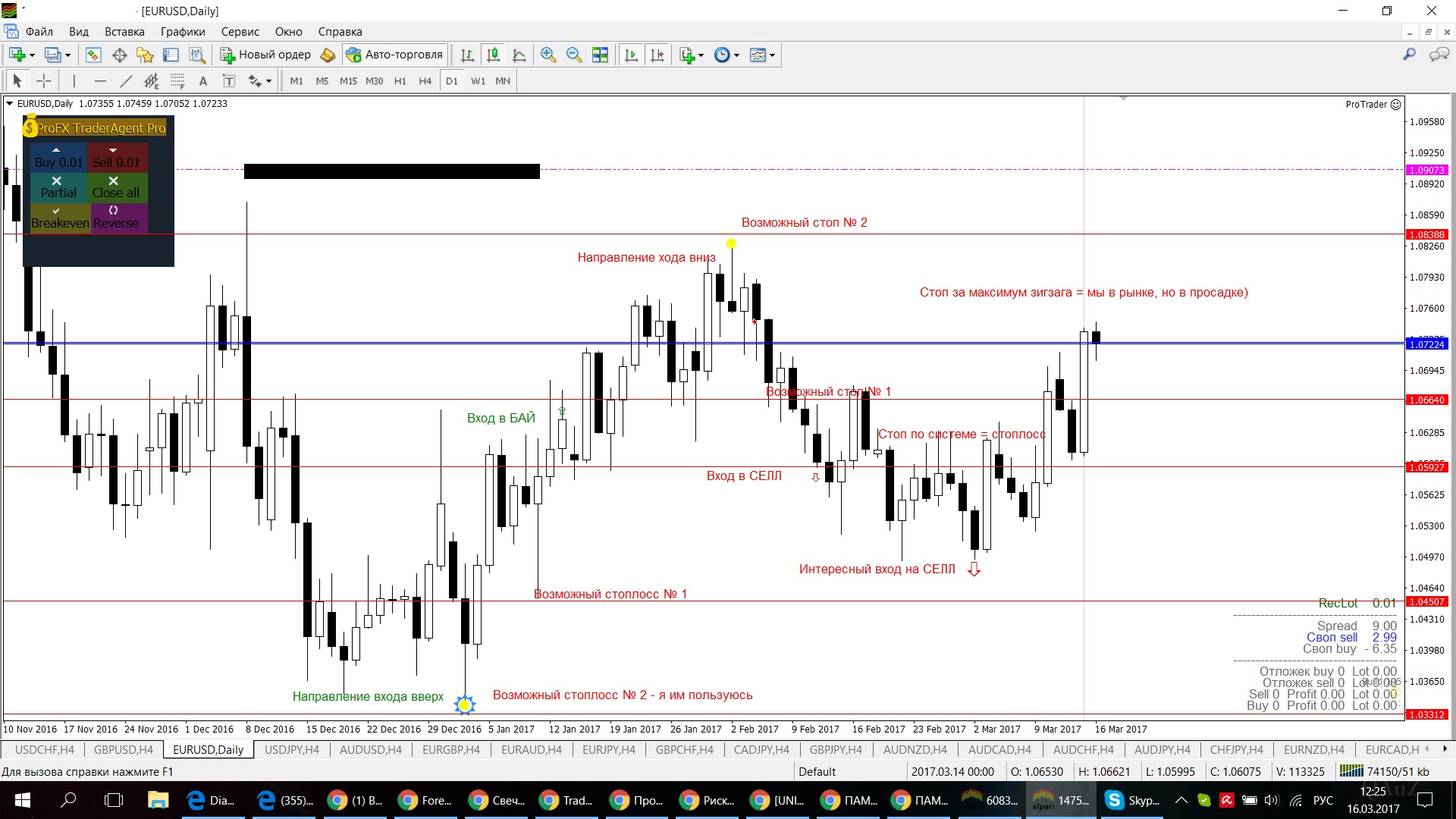Viewport: 1456px width, 819px height.
Task: Click Buy 0.01 on TraderAgent panel
Action: tap(58, 158)
